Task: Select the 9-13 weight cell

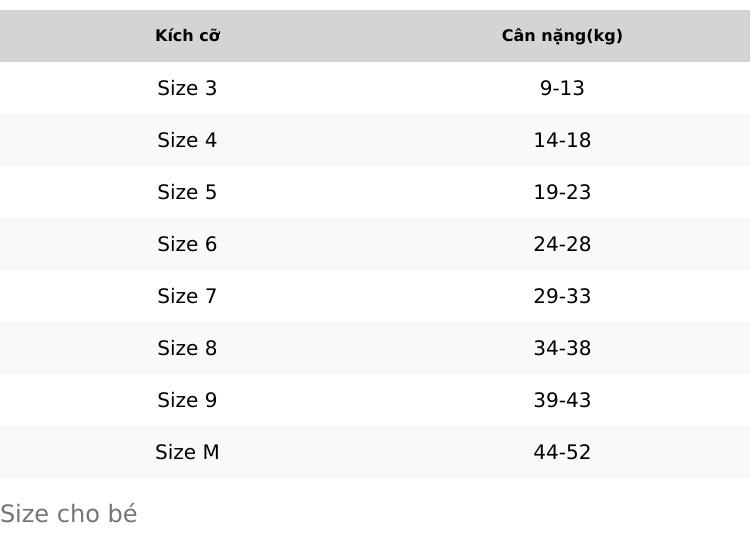Action: [562, 88]
